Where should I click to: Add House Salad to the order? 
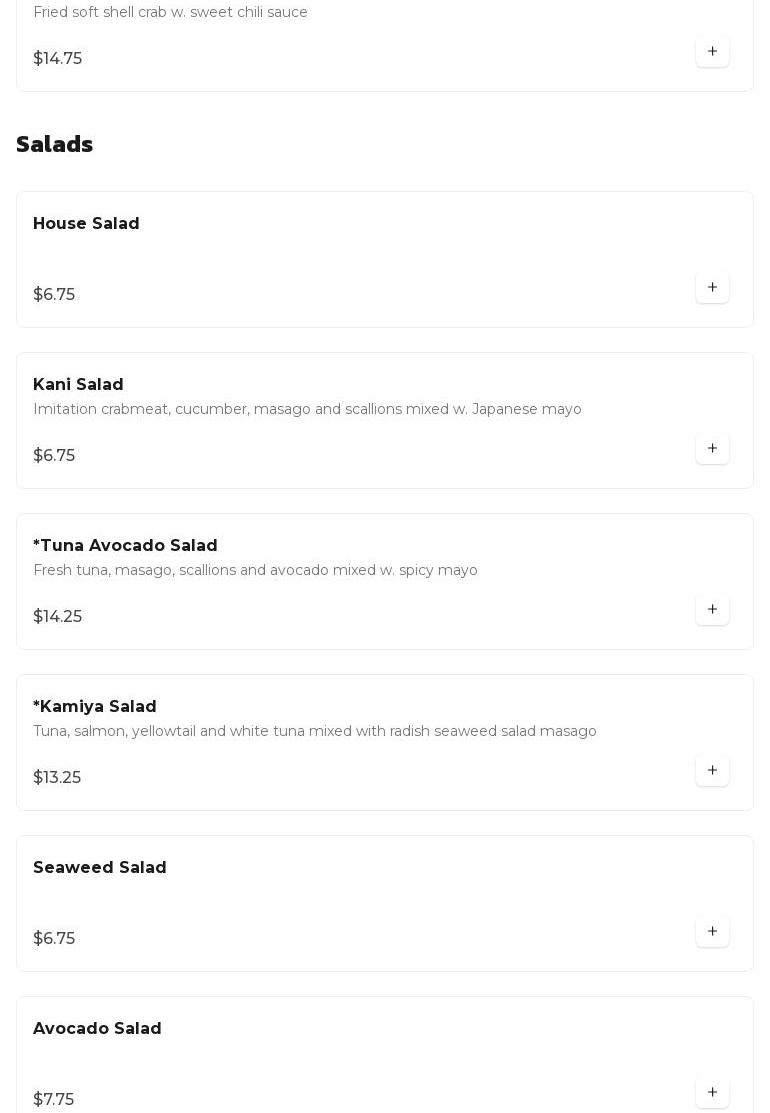coord(712,288)
